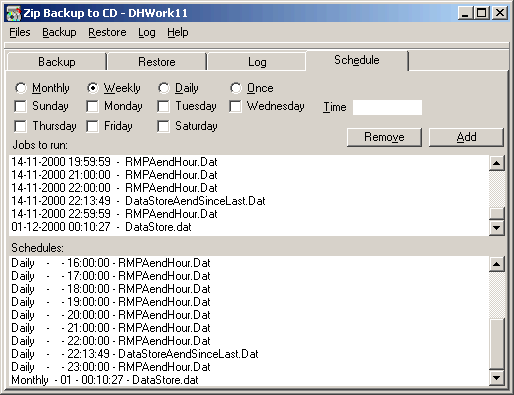Click the Jobs to run scrollbar thumb

pyautogui.click(x=497, y=214)
